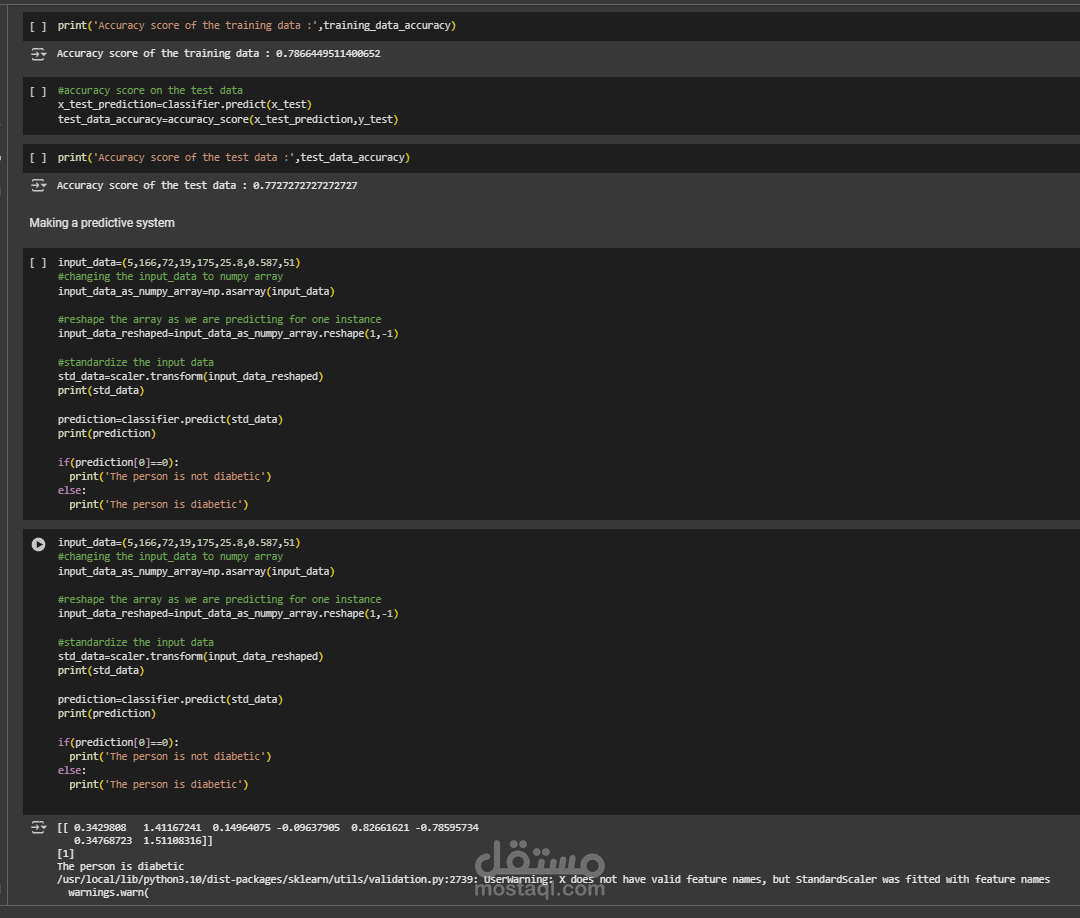Viewport: 1080px width, 918px height.
Task: Click print statement for training data accuracy
Action: click(257, 25)
